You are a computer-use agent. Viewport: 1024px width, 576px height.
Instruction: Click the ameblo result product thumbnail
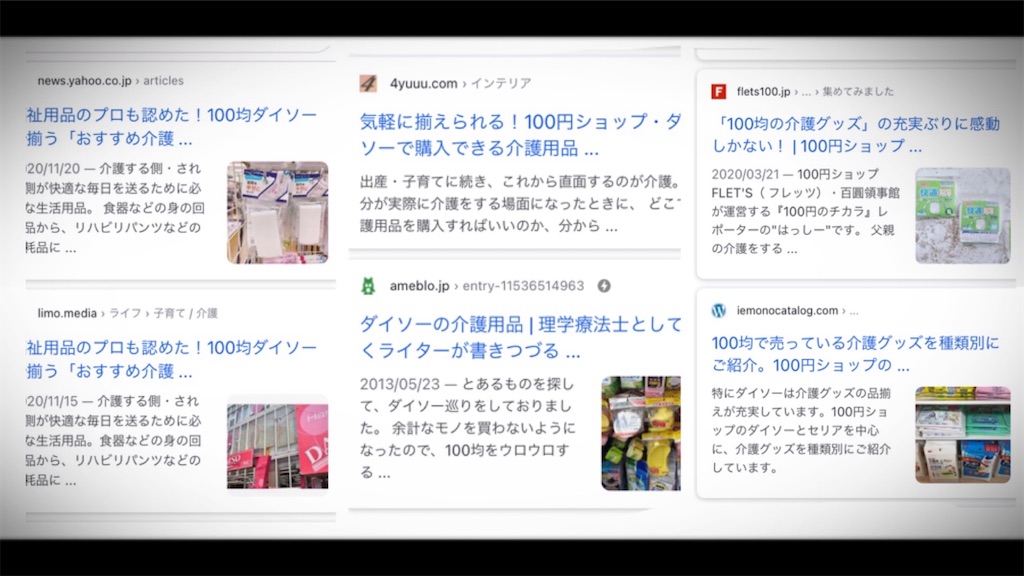point(641,433)
